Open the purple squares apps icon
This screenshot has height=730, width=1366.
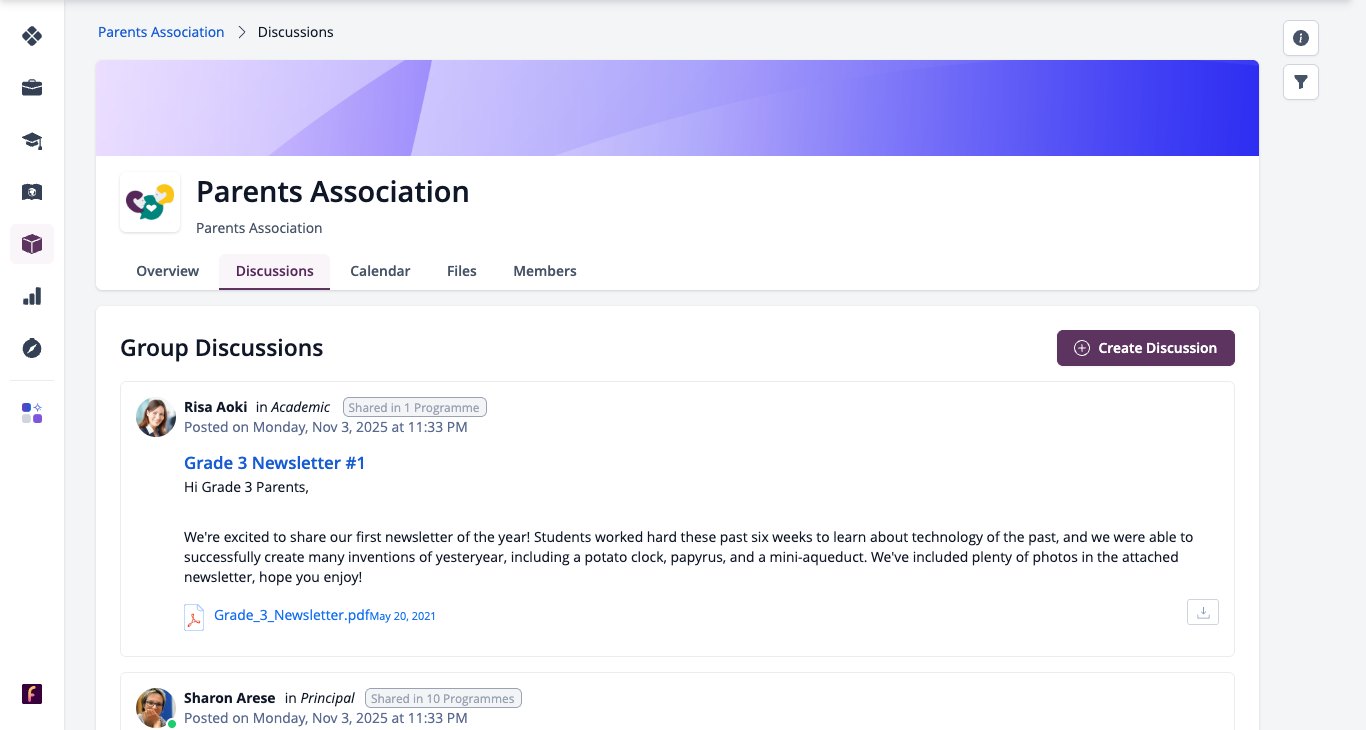[32, 413]
